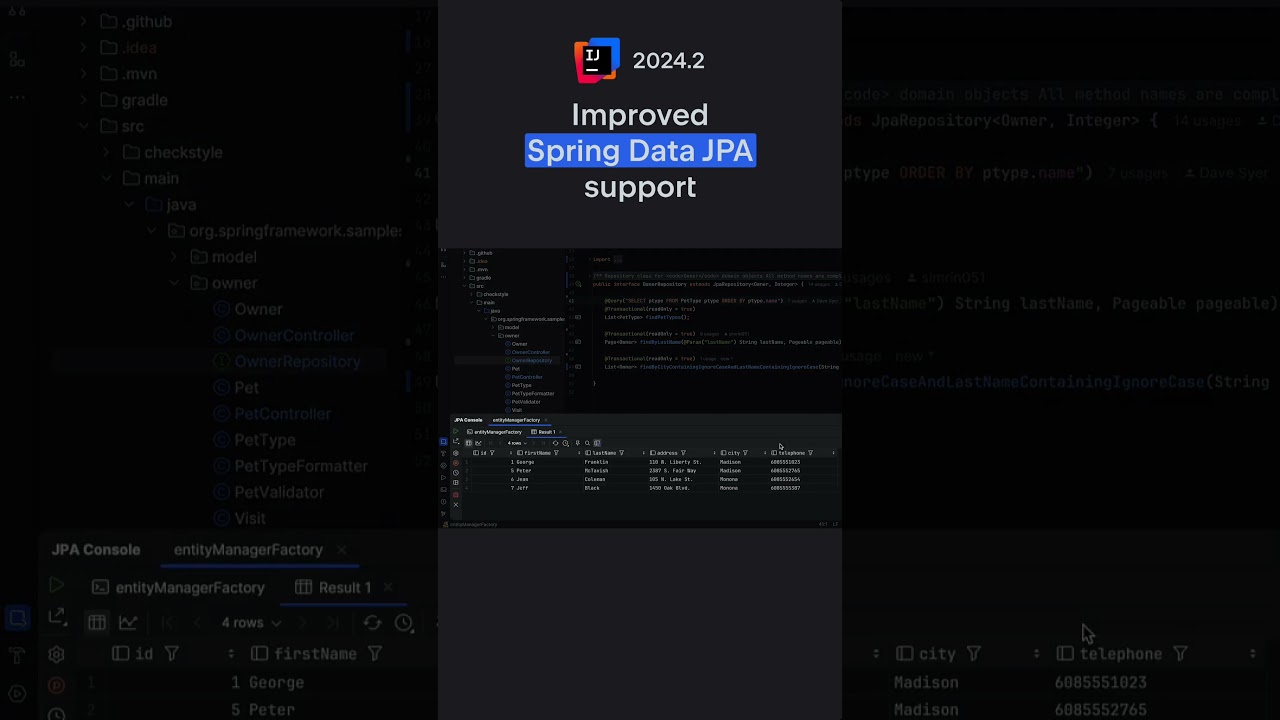The image size is (1280, 720).
Task: Select .mvn folder in enlarged background tree
Action: [x=129, y=73]
